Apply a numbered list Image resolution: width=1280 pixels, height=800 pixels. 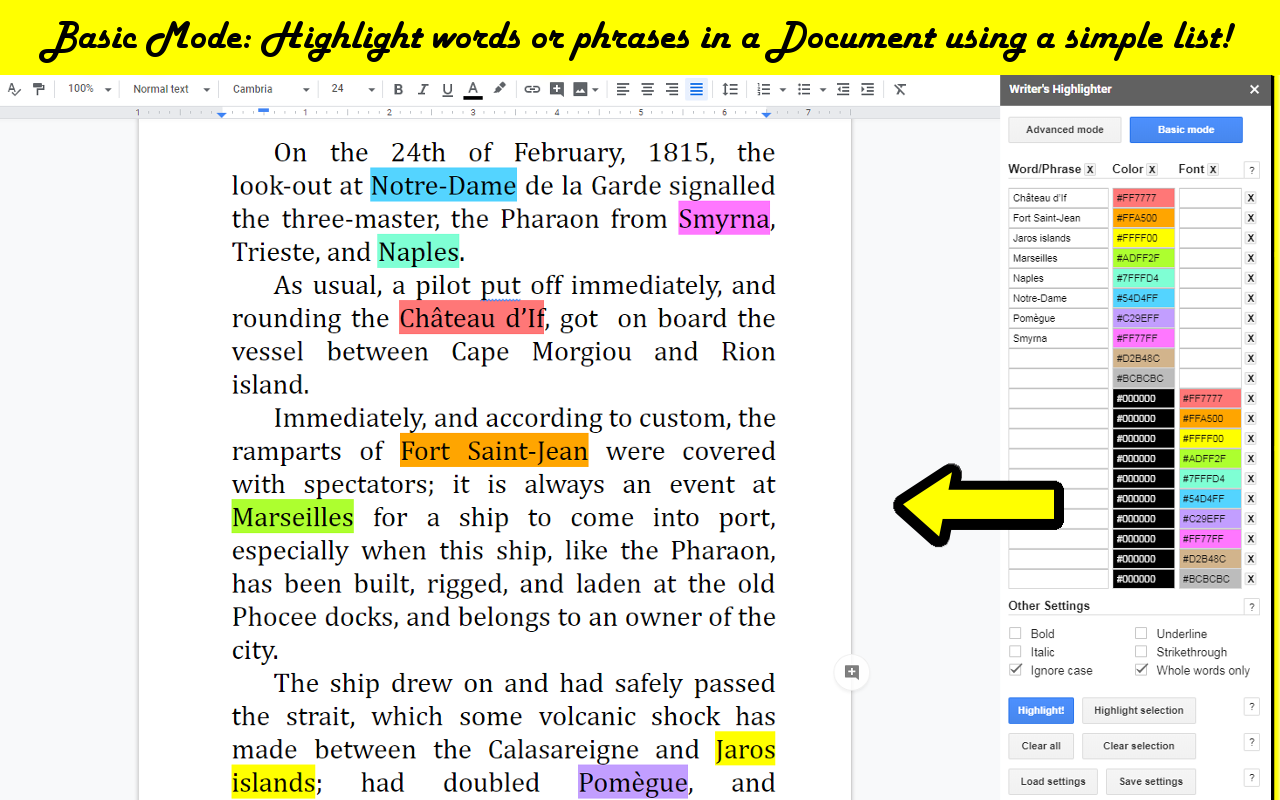764,89
